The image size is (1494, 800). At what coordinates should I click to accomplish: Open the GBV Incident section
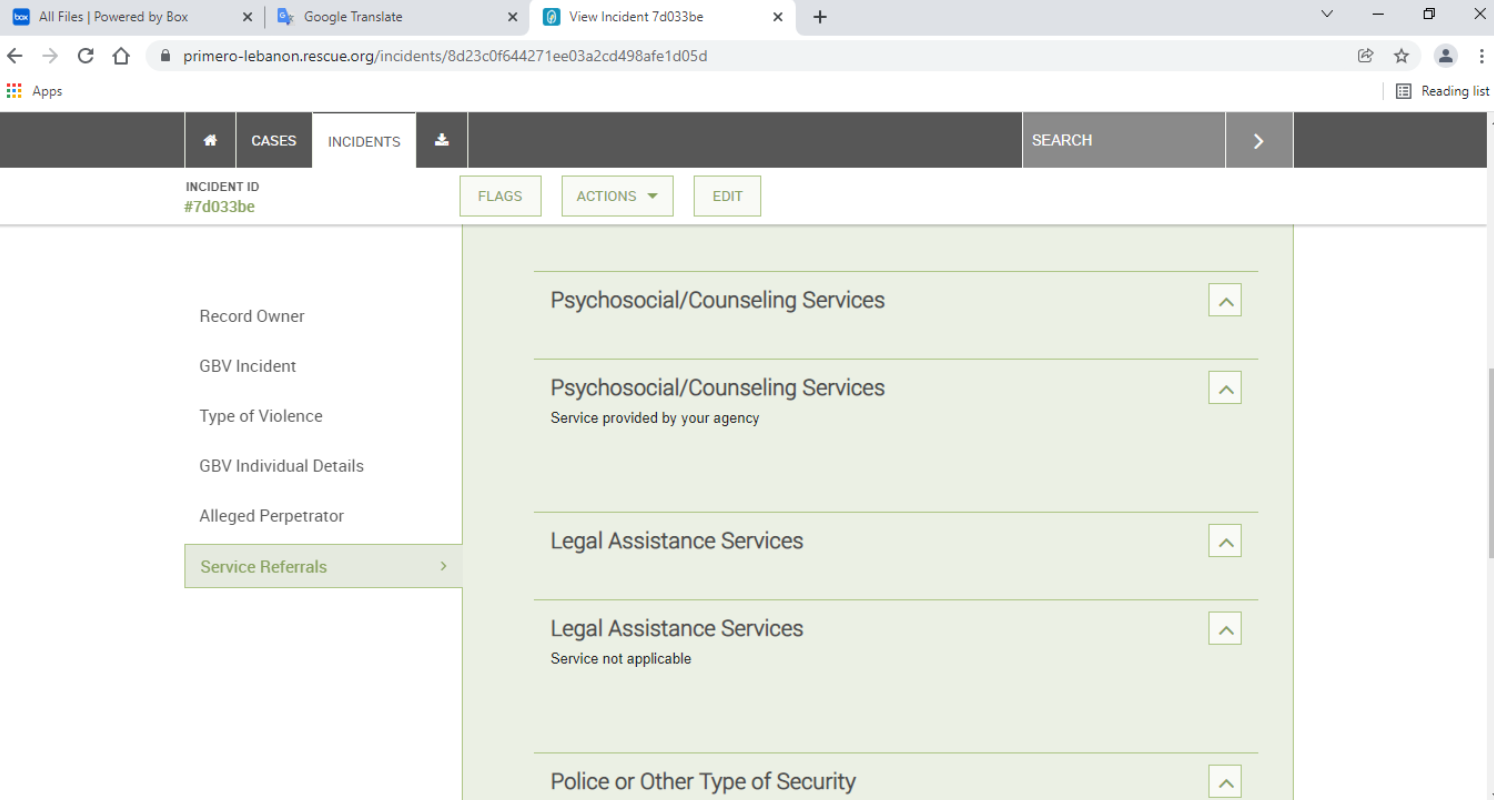coord(248,366)
